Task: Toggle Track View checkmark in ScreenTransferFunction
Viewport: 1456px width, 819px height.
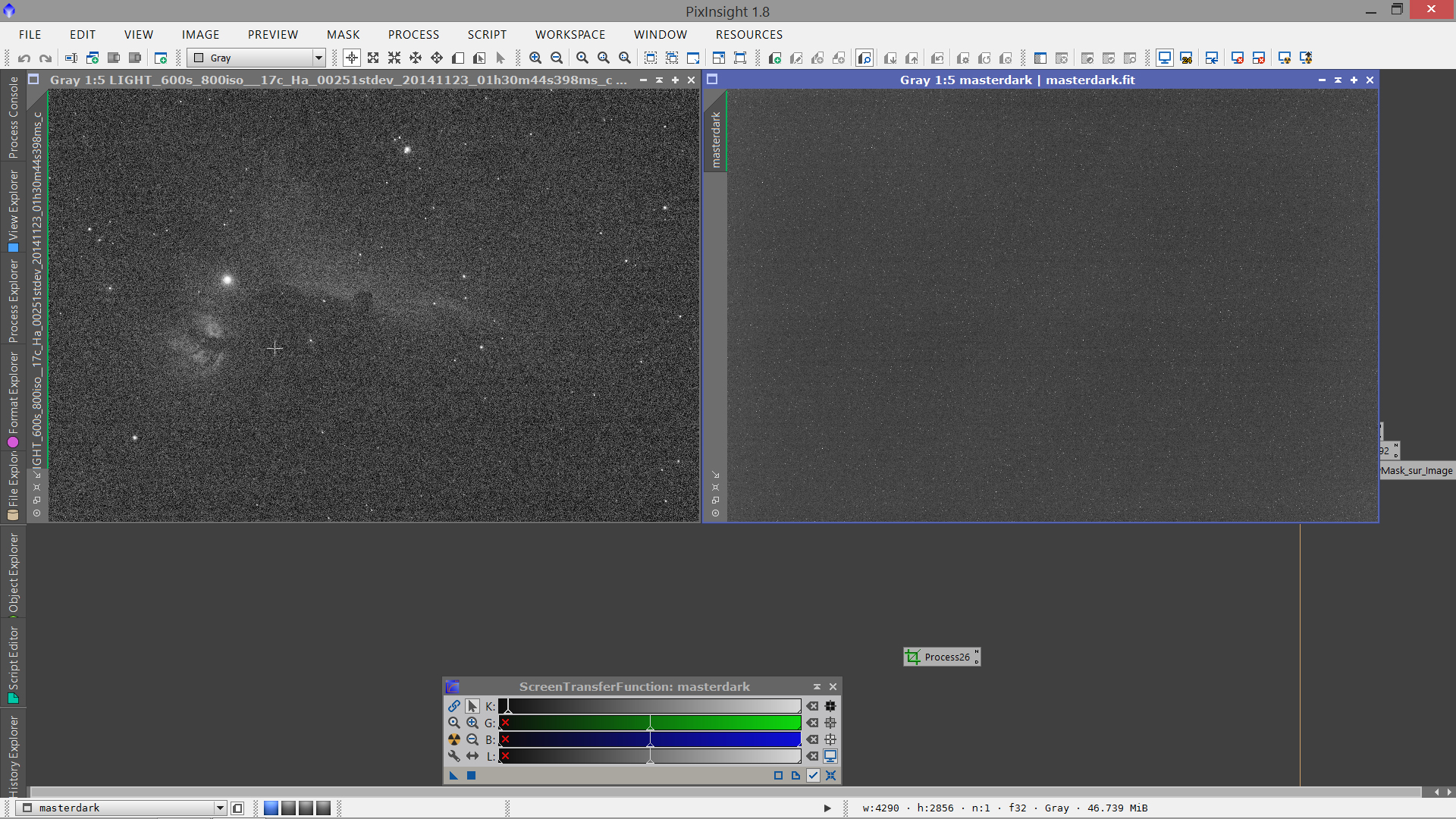Action: pyautogui.click(x=813, y=775)
